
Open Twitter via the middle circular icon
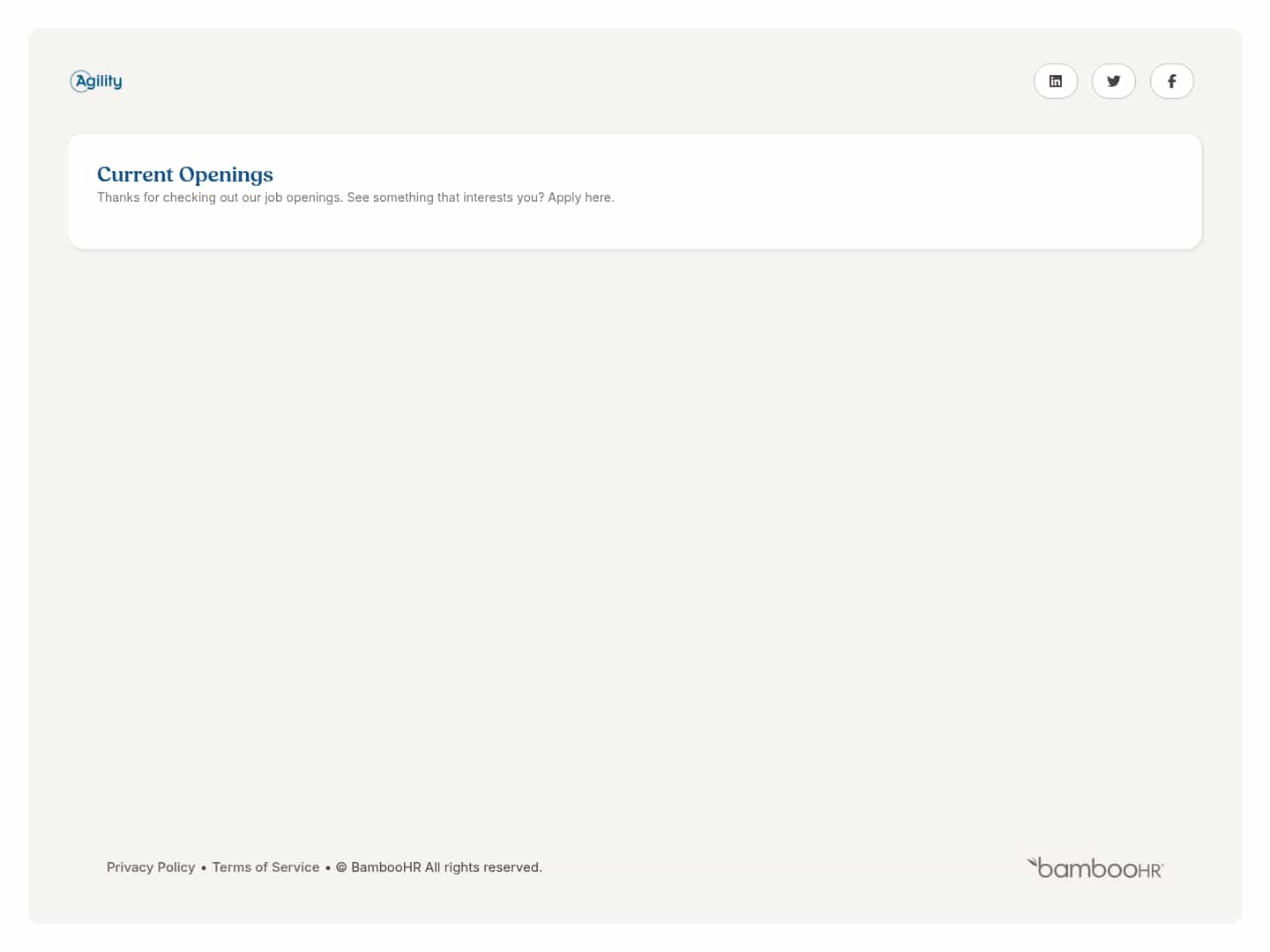[x=1113, y=80]
